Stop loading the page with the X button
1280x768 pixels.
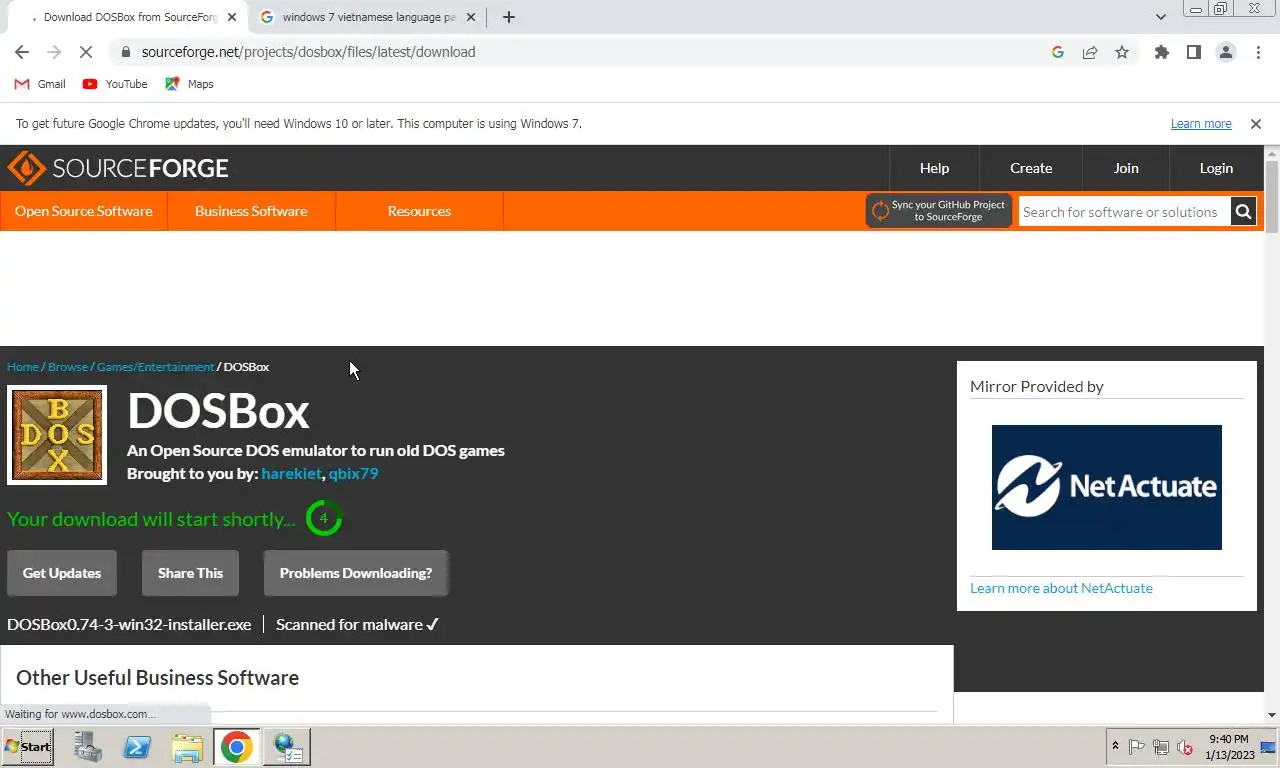pyautogui.click(x=86, y=52)
